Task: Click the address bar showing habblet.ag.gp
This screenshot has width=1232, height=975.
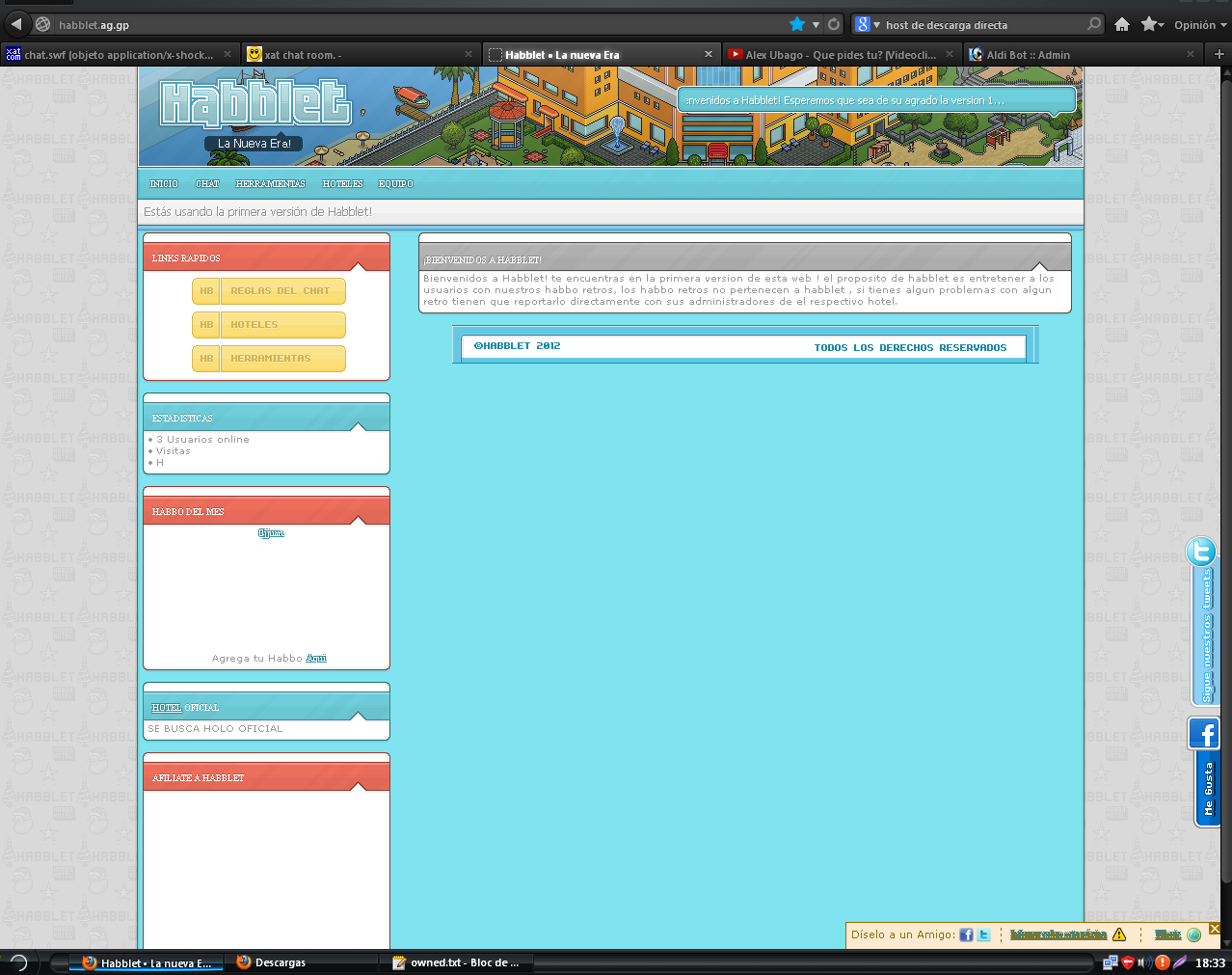Action: click(420, 24)
